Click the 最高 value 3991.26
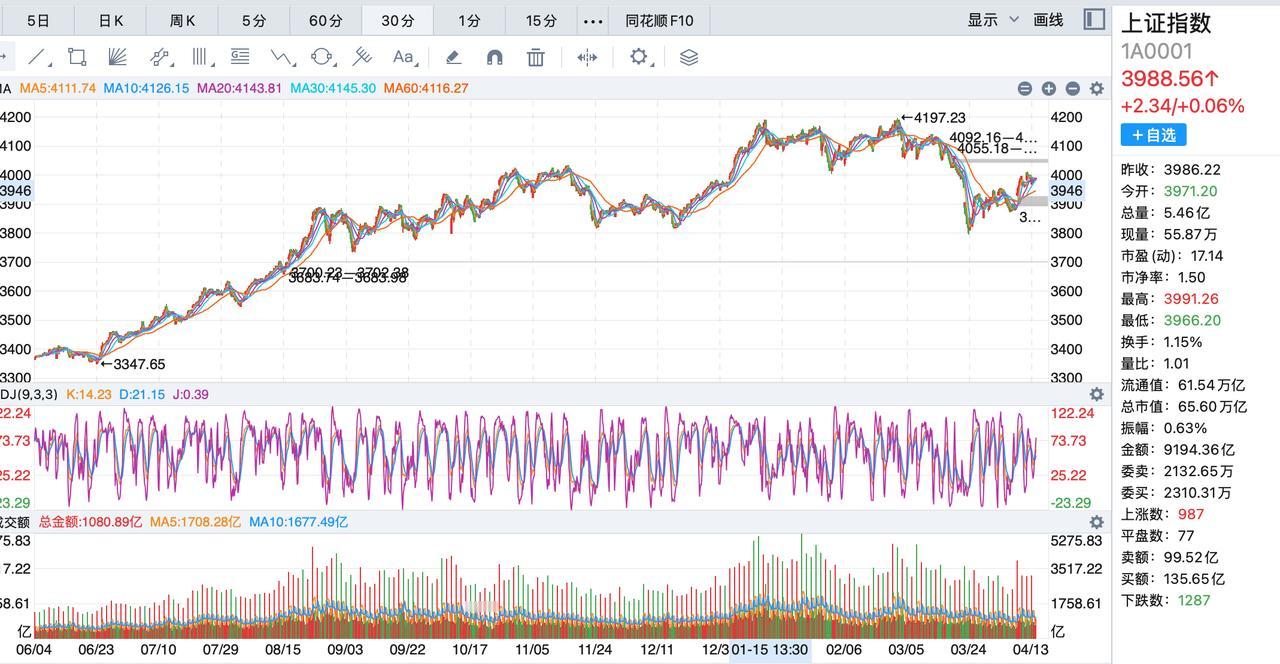 click(x=1191, y=298)
